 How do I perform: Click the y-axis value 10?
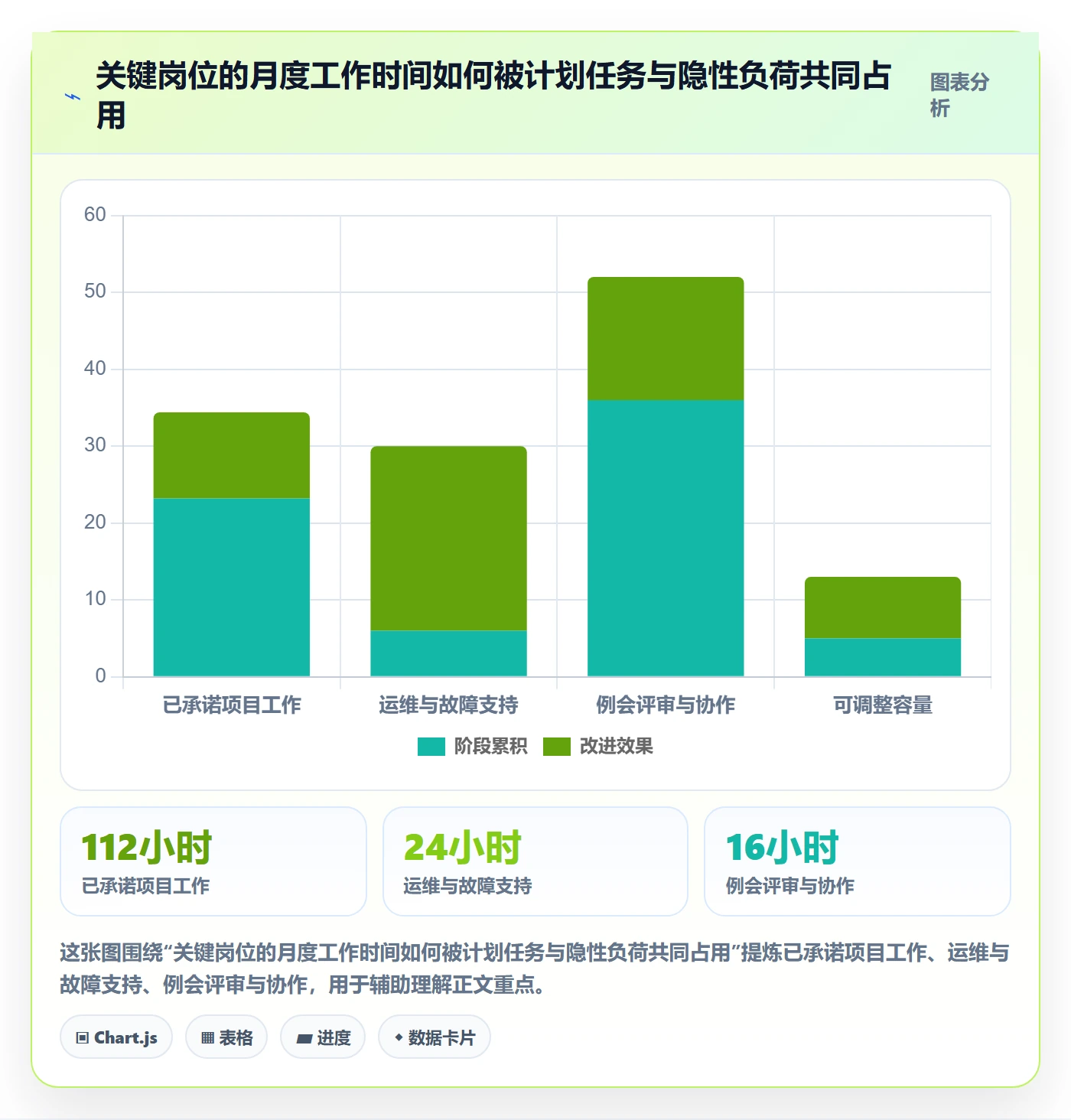click(x=95, y=599)
